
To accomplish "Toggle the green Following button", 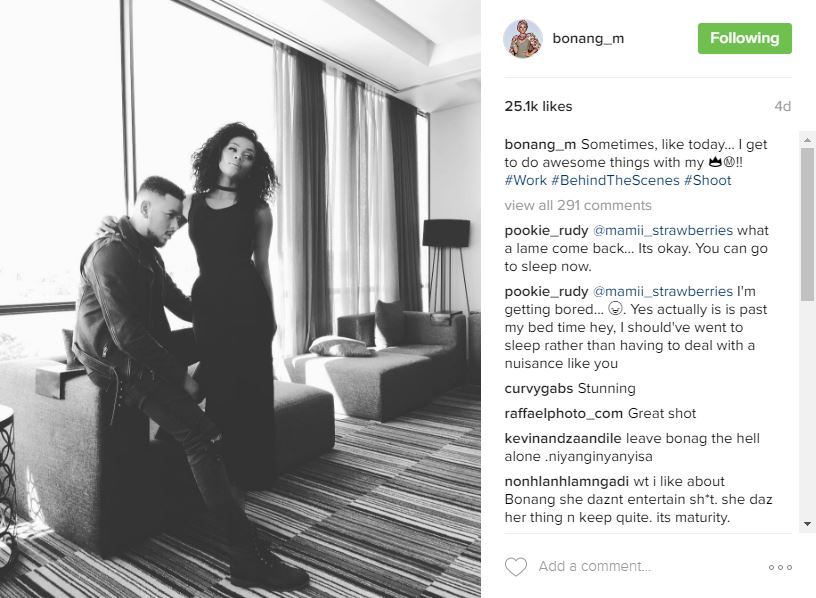I will (745, 39).
